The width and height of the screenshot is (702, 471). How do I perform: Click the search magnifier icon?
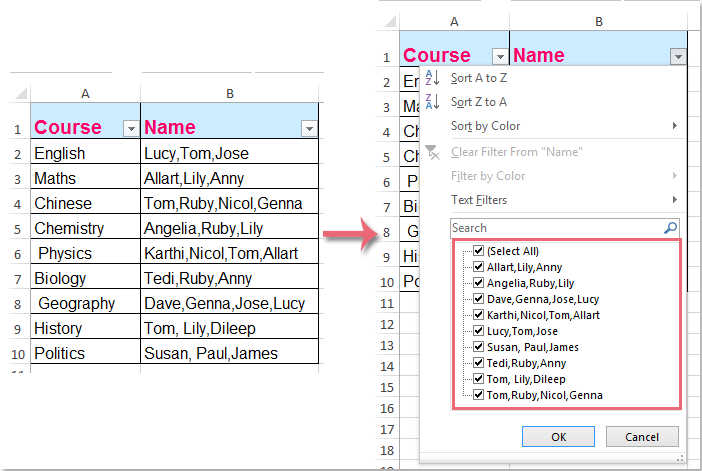(670, 228)
